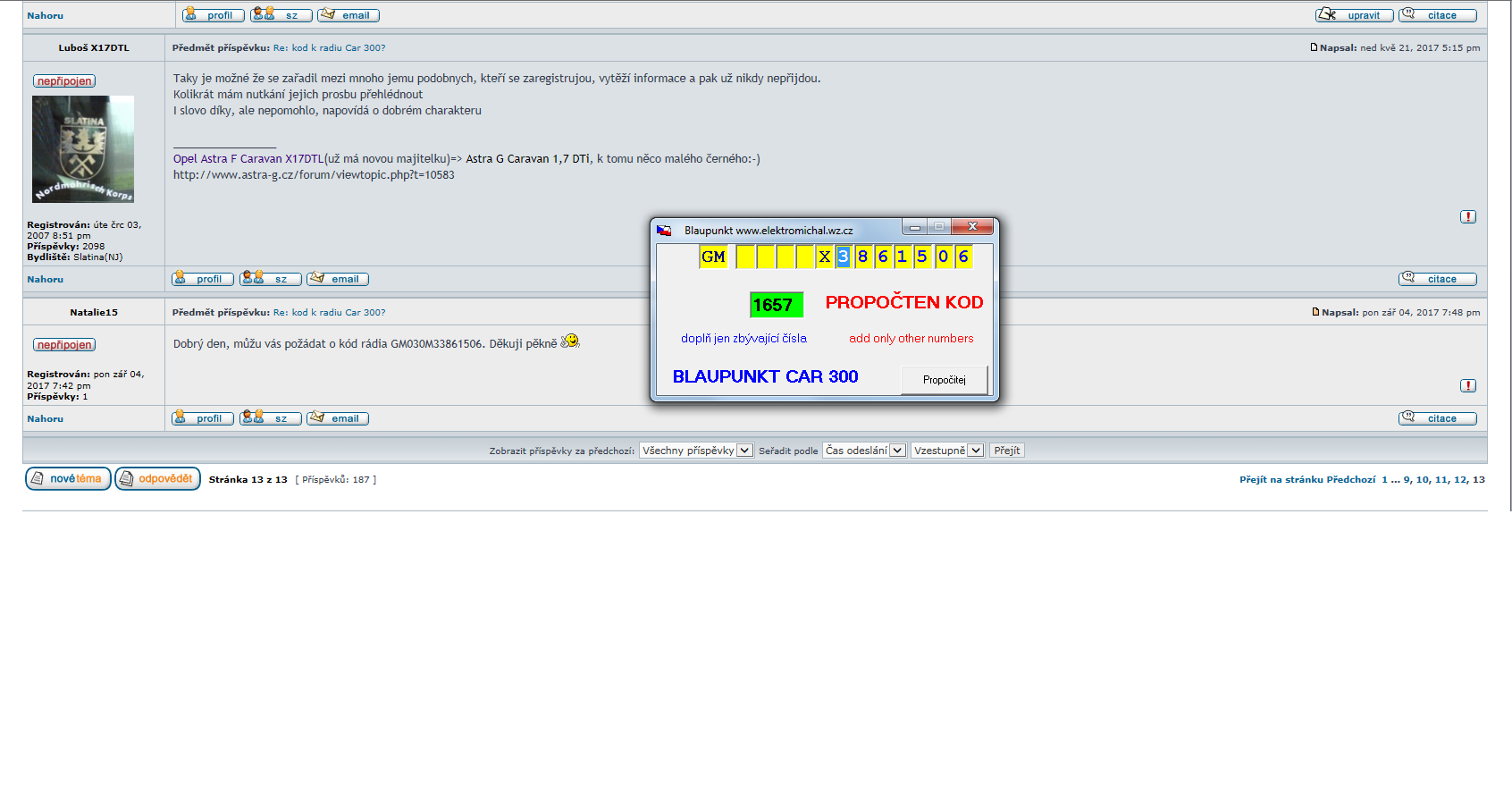1512x809 pixels.
Task: Go to page 12 in pagination
Action: coord(1460,480)
